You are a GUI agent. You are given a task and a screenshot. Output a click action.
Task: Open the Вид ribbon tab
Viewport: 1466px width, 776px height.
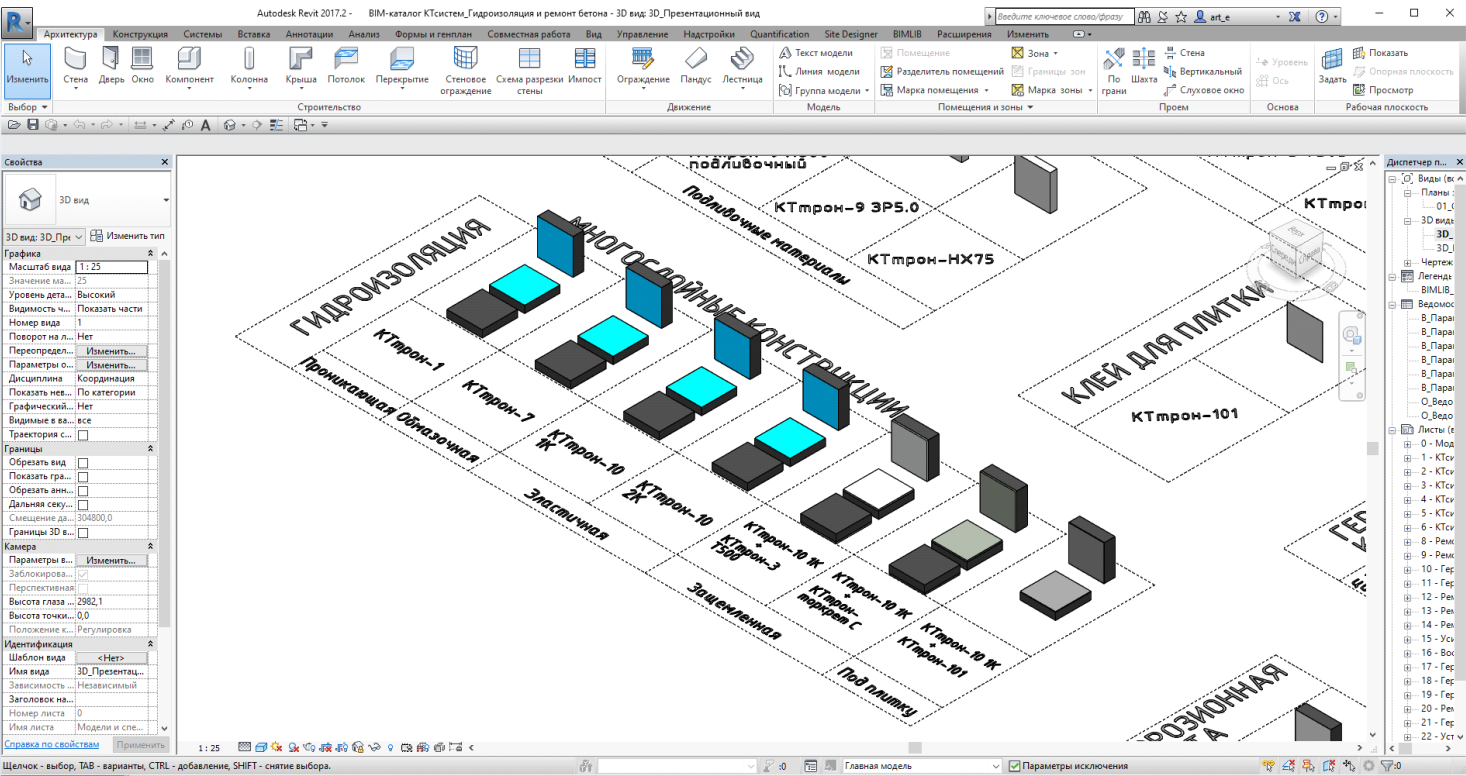[593, 34]
